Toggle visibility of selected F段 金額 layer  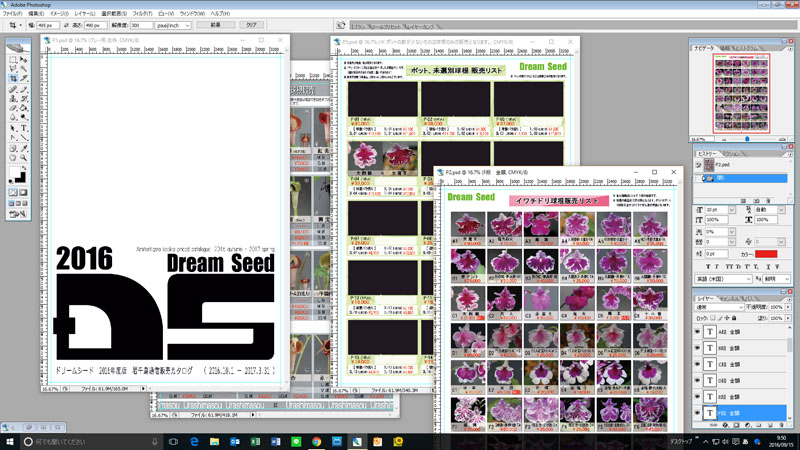697,413
